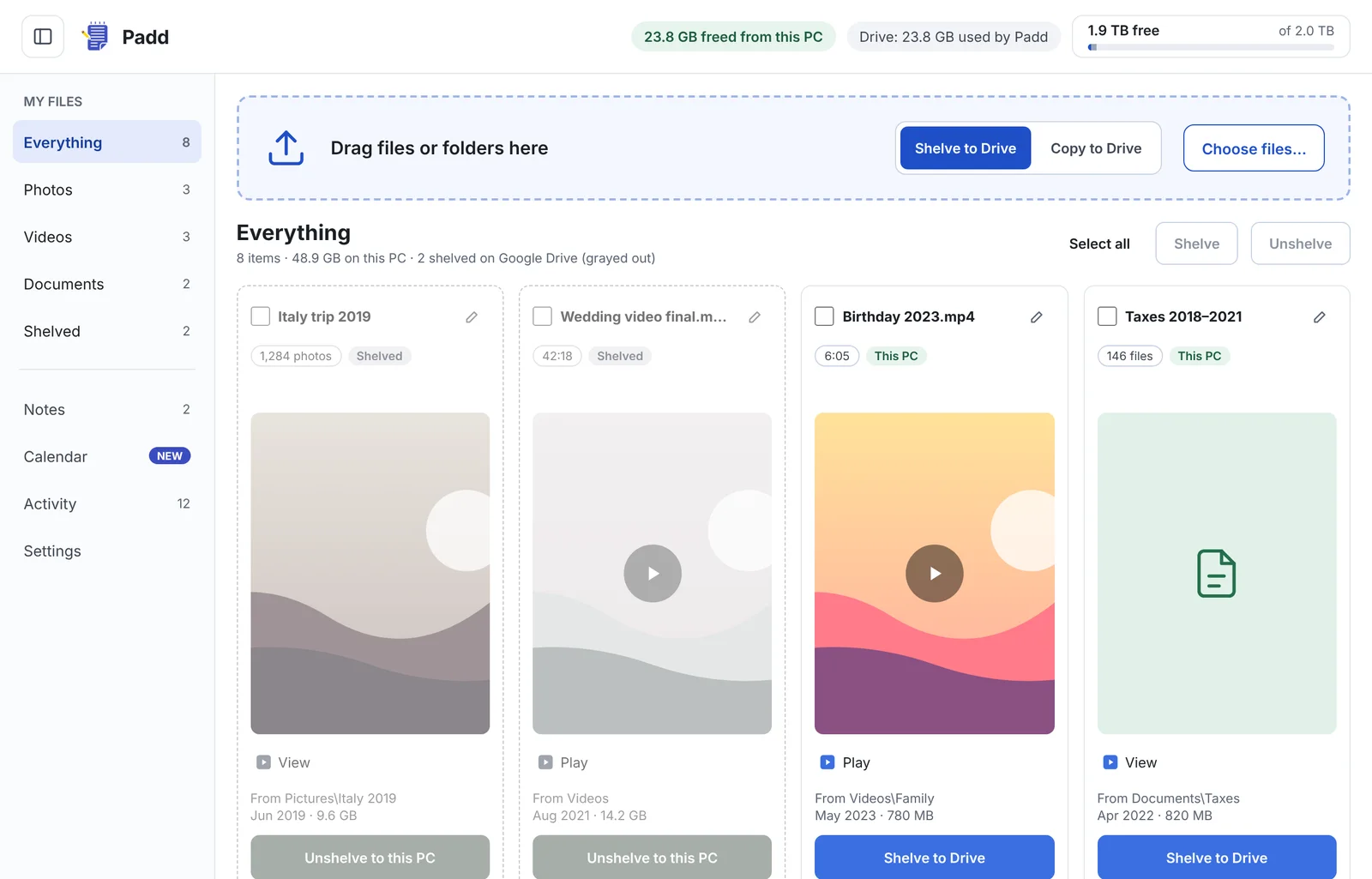Image resolution: width=1372 pixels, height=879 pixels.
Task: Click the document icon on Taxes preview
Action: 1217,574
